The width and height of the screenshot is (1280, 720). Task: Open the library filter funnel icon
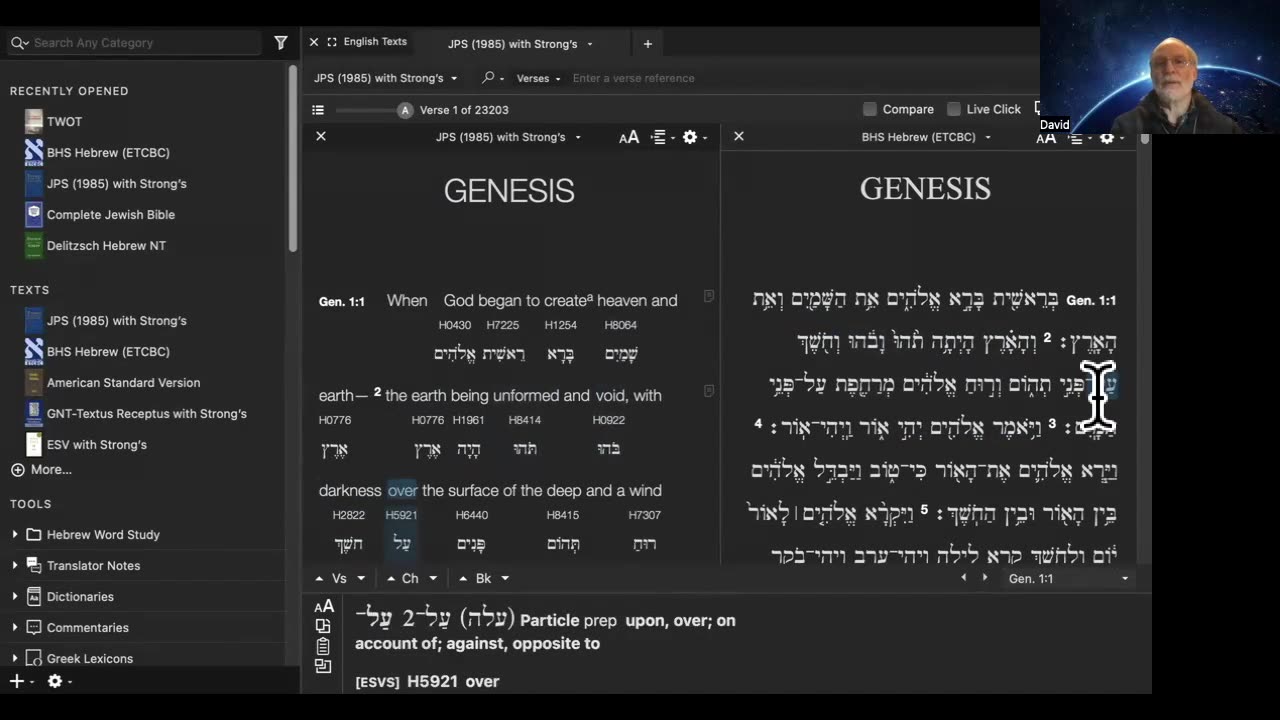pyautogui.click(x=281, y=43)
